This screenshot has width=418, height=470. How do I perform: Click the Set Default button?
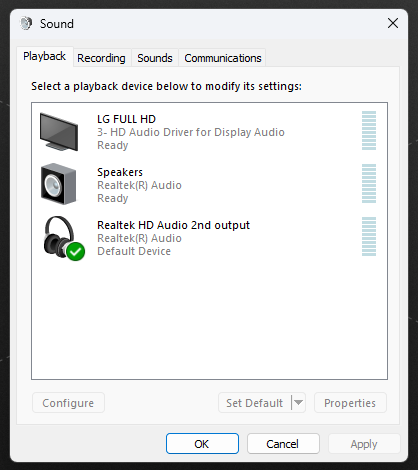255,403
